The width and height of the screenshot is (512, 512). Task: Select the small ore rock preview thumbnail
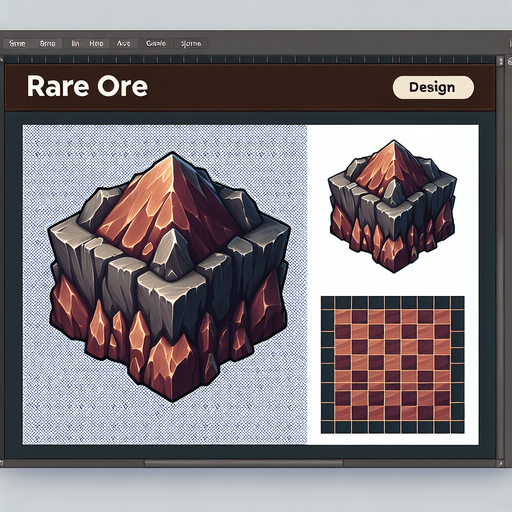393,206
